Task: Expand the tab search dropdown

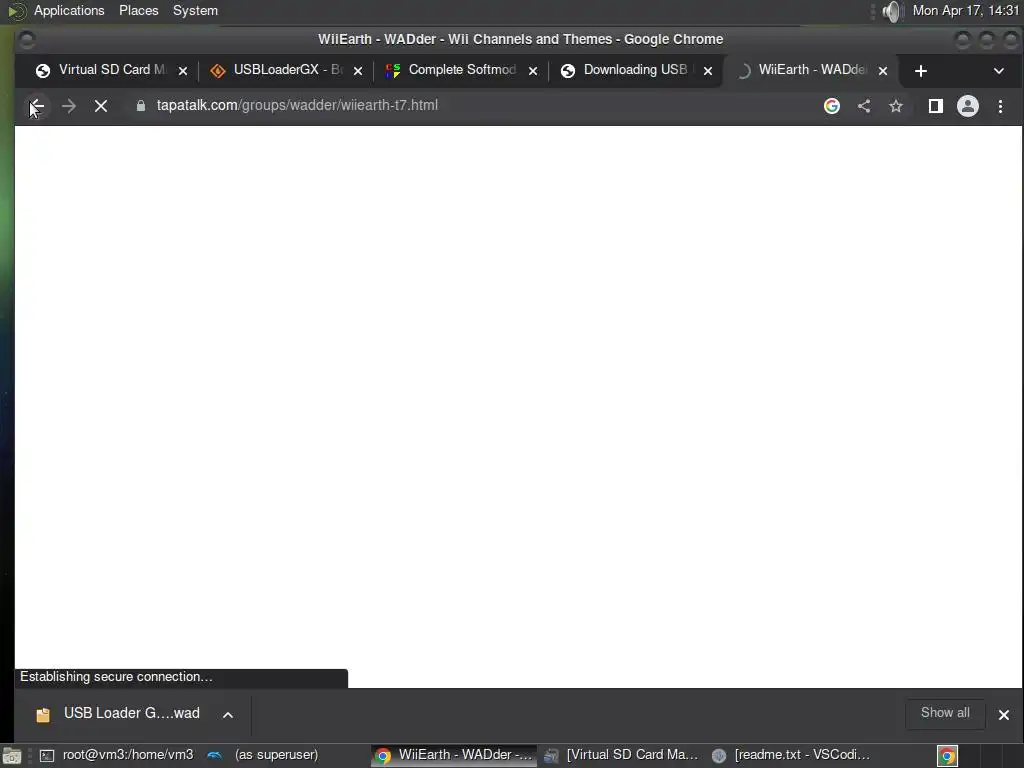Action: pos(998,71)
